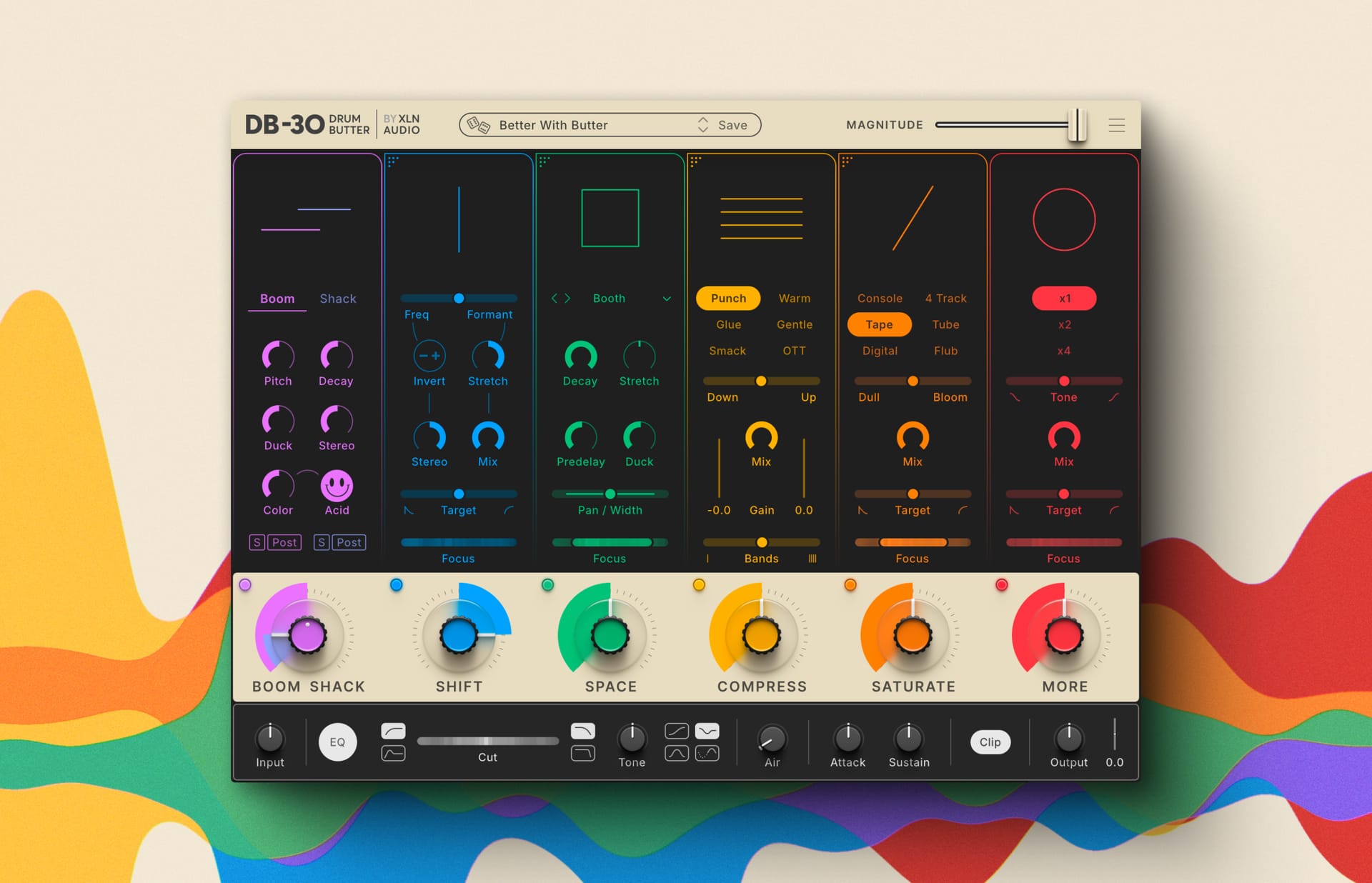The height and width of the screenshot is (883, 1372).
Task: Toggle the Shift blue power dot
Action: tap(397, 584)
